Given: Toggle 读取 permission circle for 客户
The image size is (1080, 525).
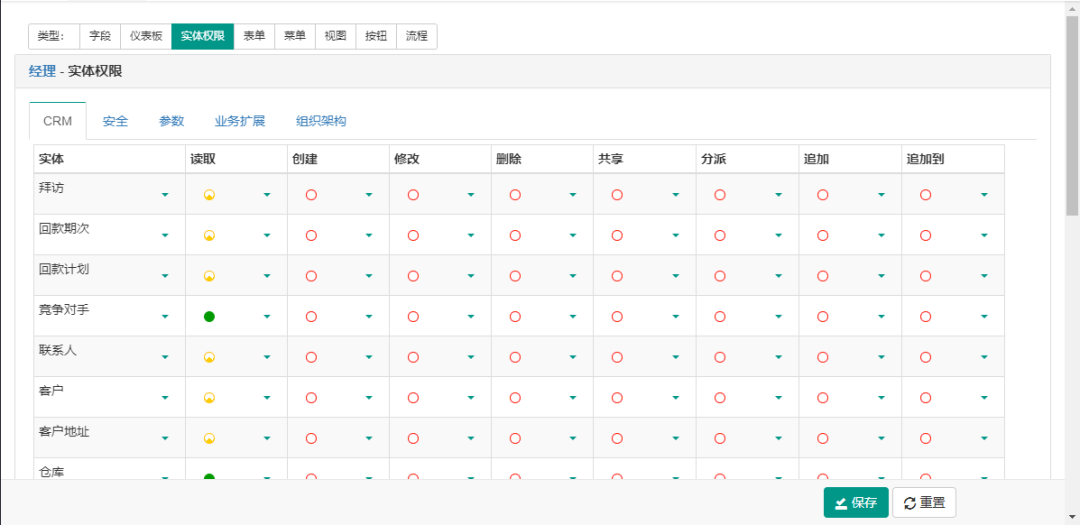Looking at the screenshot, I should [209, 398].
